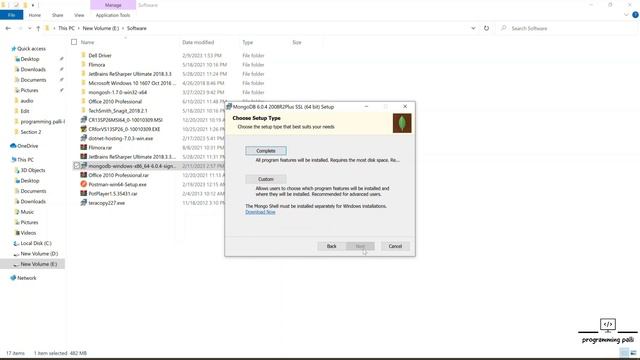
Task: Sort by the Date modified column
Action: (x=198, y=42)
